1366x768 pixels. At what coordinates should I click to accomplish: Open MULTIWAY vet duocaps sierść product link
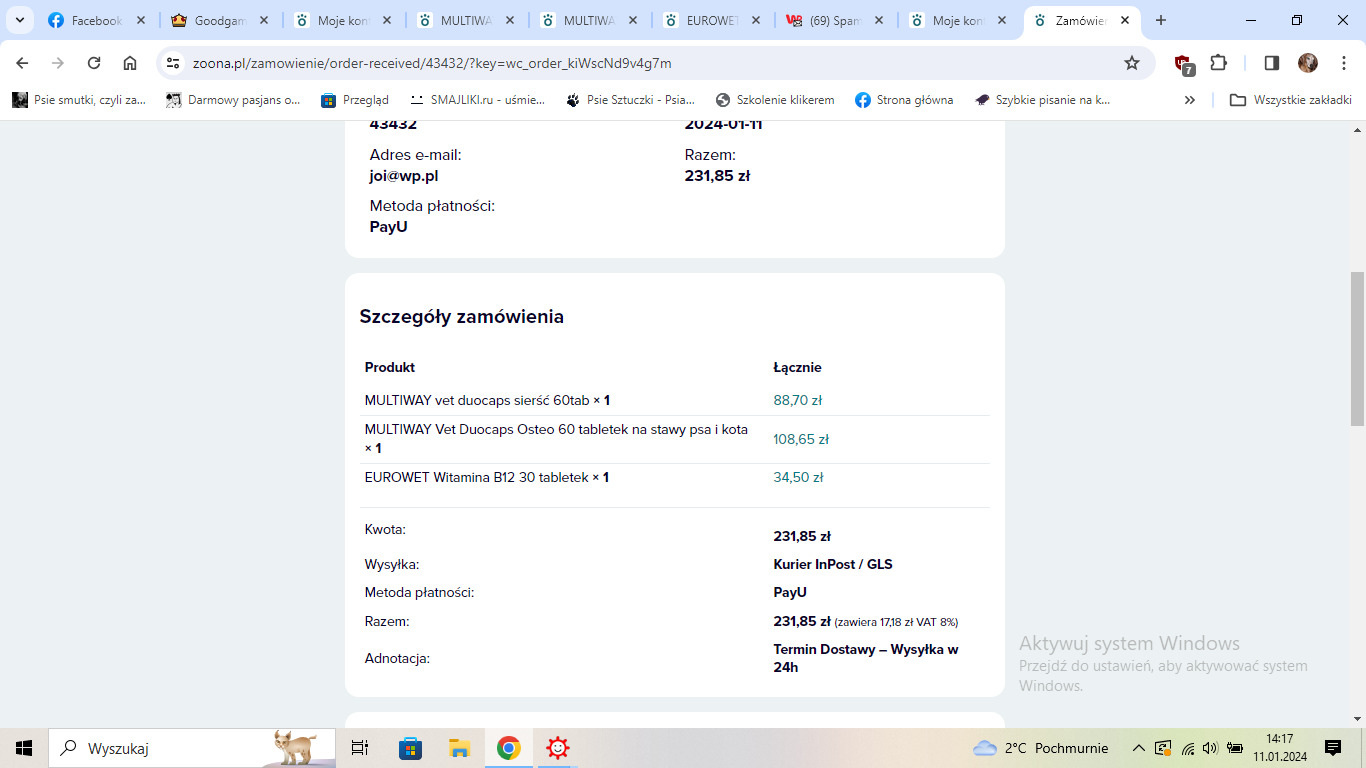(x=477, y=400)
